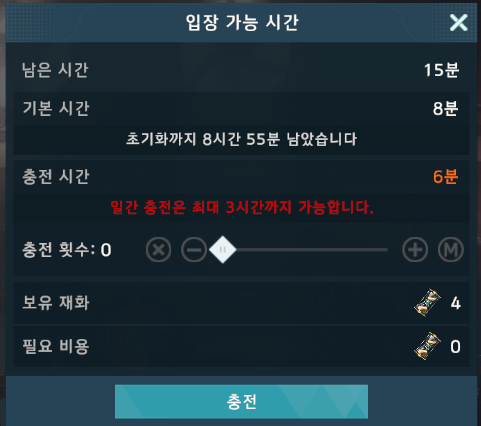Select the 기본 시간 8분 value
The height and width of the screenshot is (426, 481).
pos(445,109)
